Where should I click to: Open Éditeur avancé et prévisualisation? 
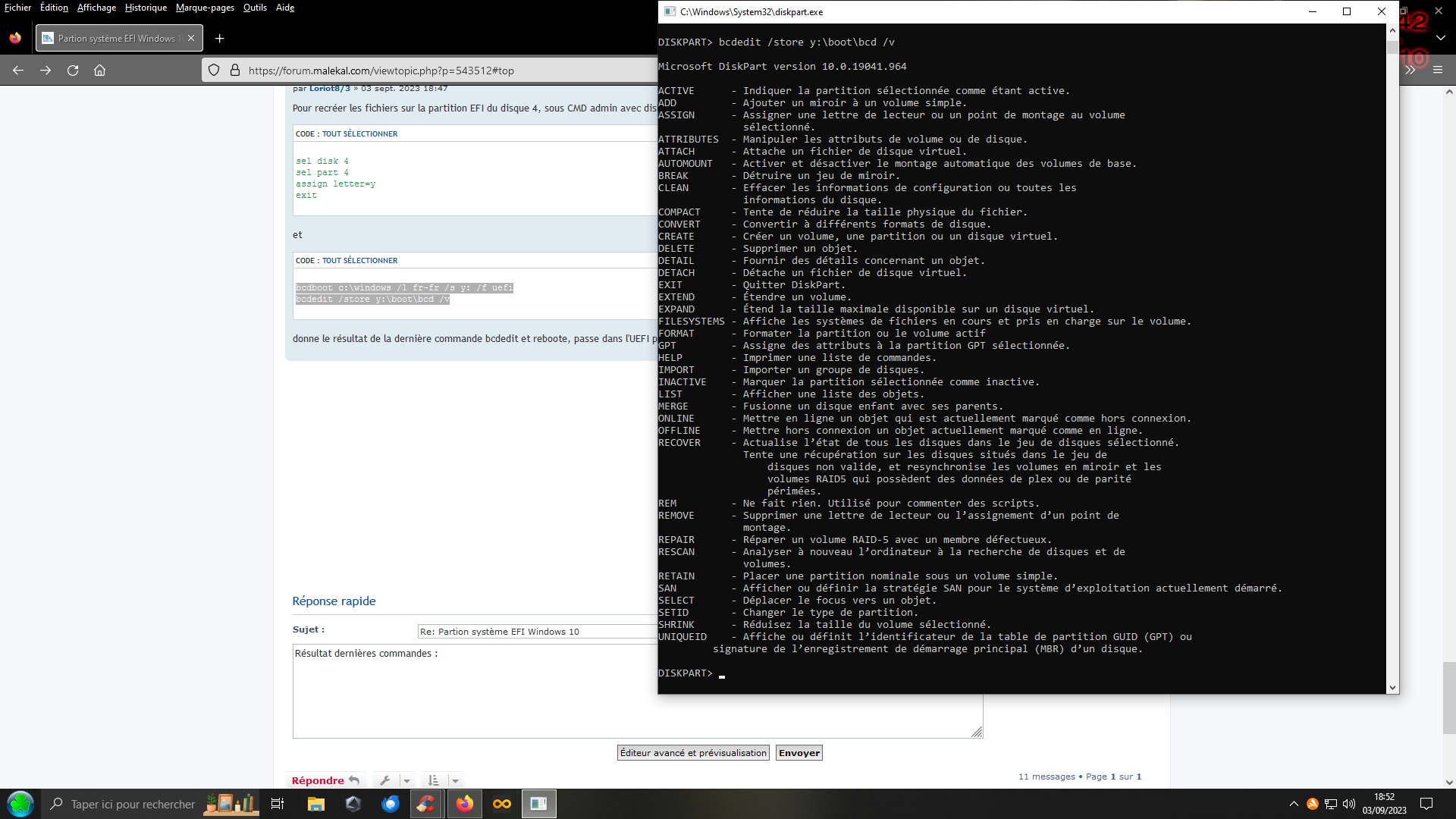[x=693, y=753]
